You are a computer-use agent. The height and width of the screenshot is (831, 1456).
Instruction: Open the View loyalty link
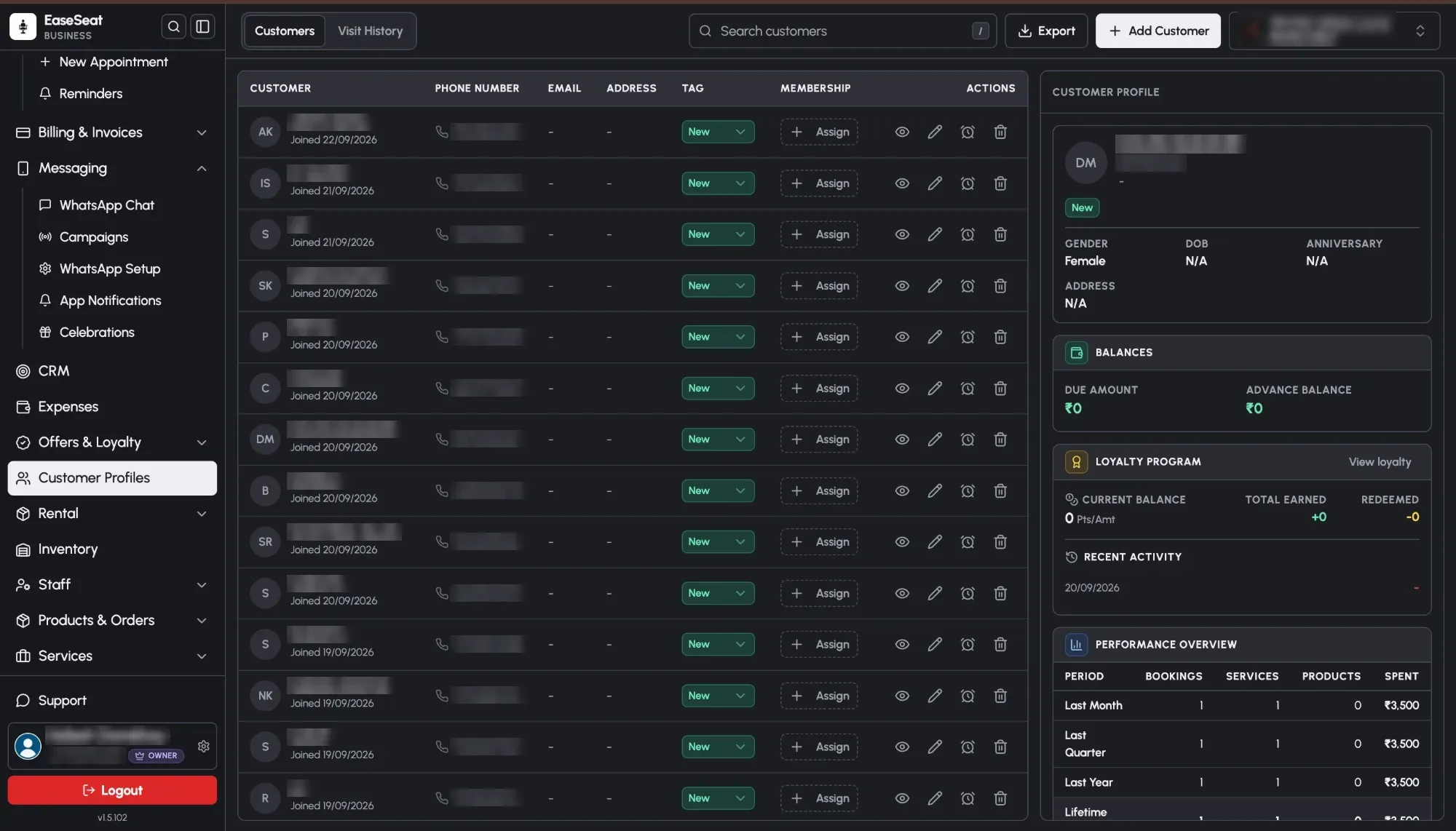(x=1380, y=462)
